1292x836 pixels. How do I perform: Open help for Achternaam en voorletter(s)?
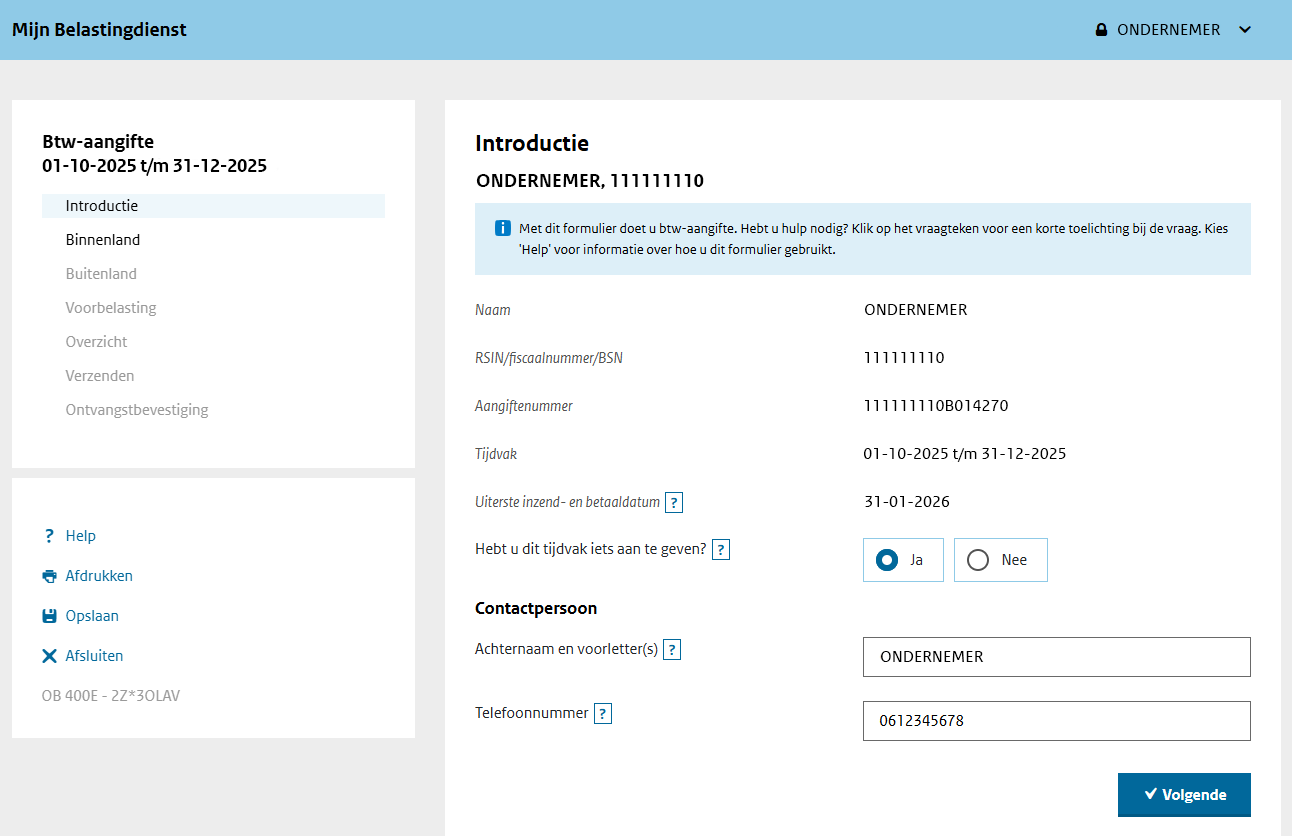(671, 649)
